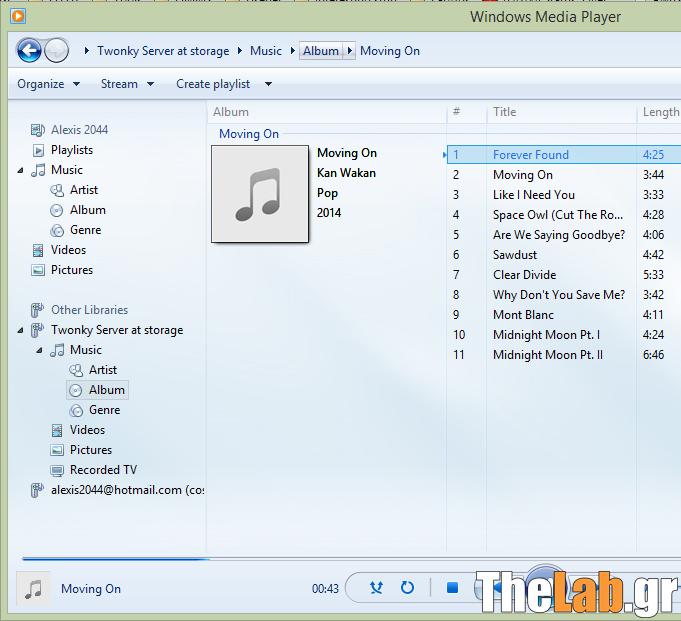Click Album in the breadcrumb path
This screenshot has width=681, height=621.
click(x=321, y=51)
